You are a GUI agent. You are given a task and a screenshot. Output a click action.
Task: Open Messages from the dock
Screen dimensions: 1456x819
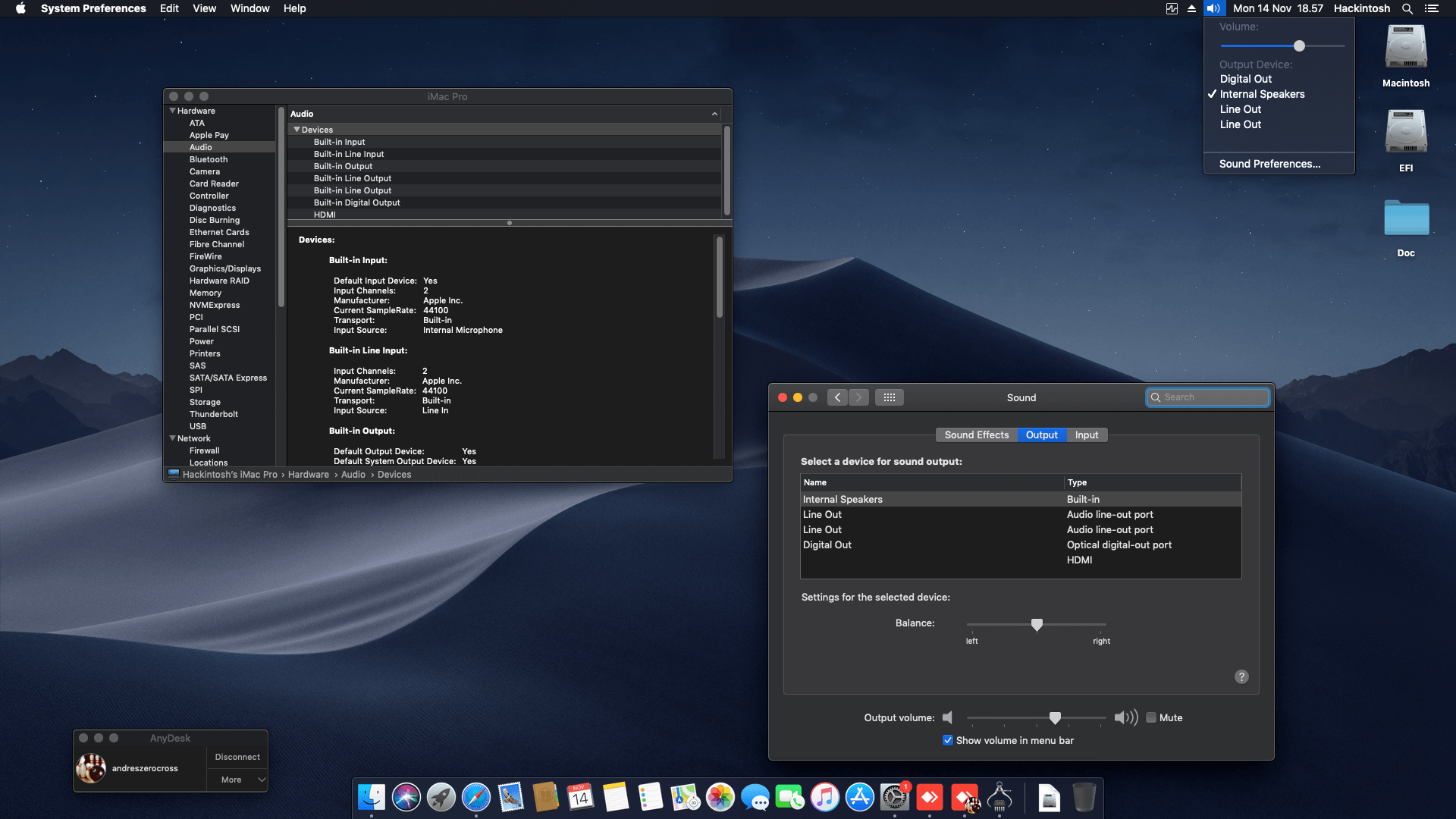pyautogui.click(x=755, y=798)
